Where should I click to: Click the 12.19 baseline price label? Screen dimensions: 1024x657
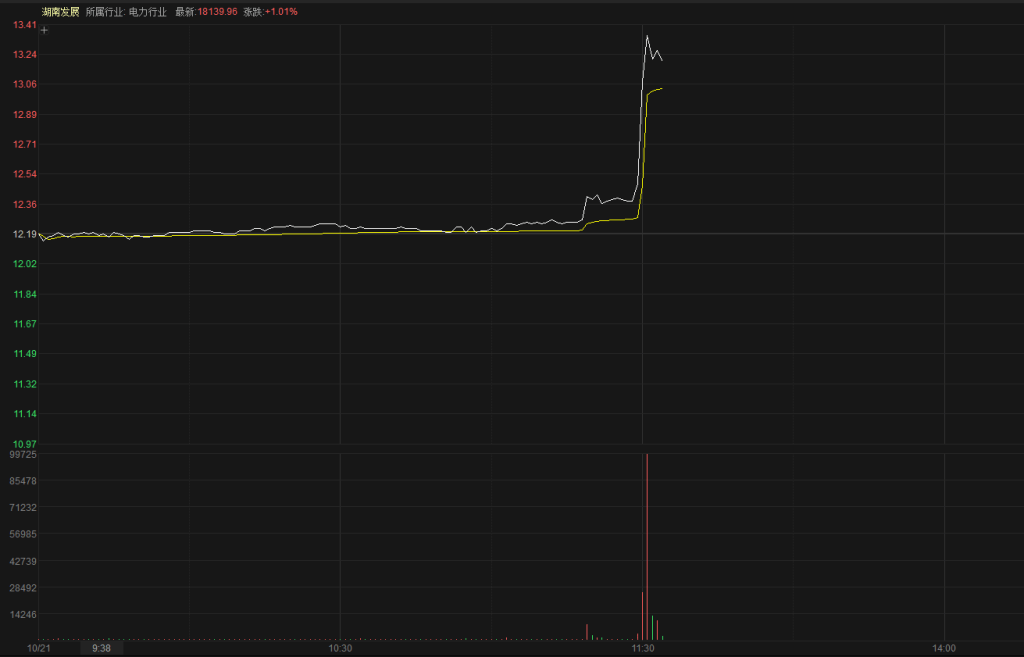(25, 234)
